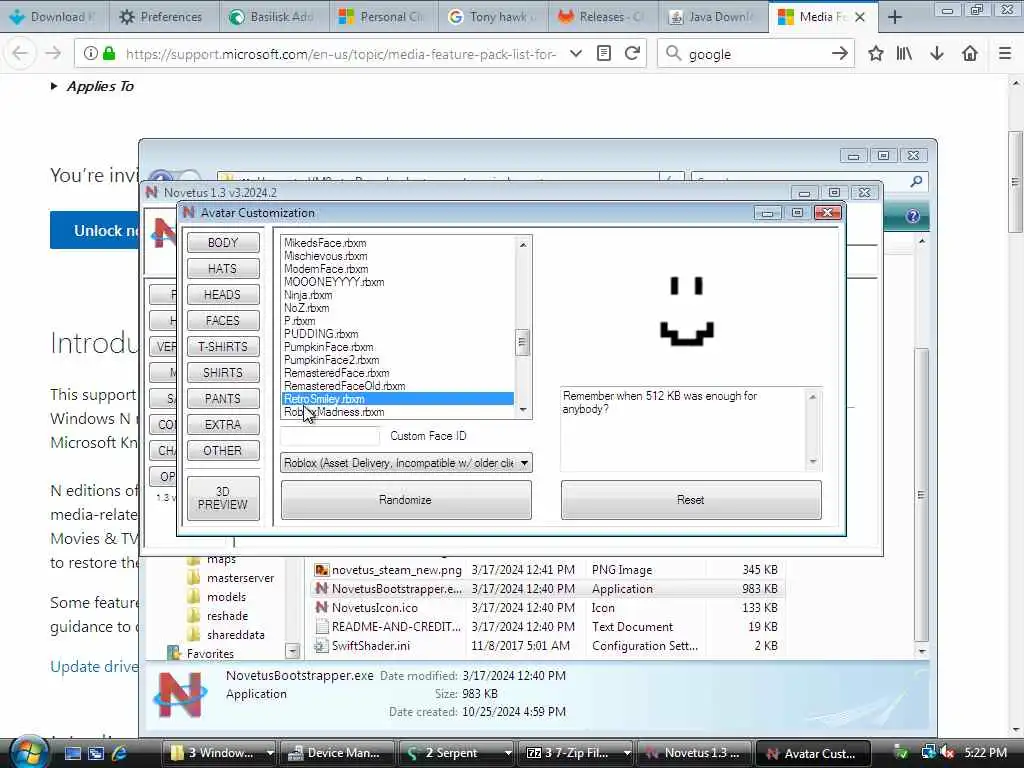This screenshot has height=768, width=1024.
Task: Open the HATS section
Action: [223, 269]
